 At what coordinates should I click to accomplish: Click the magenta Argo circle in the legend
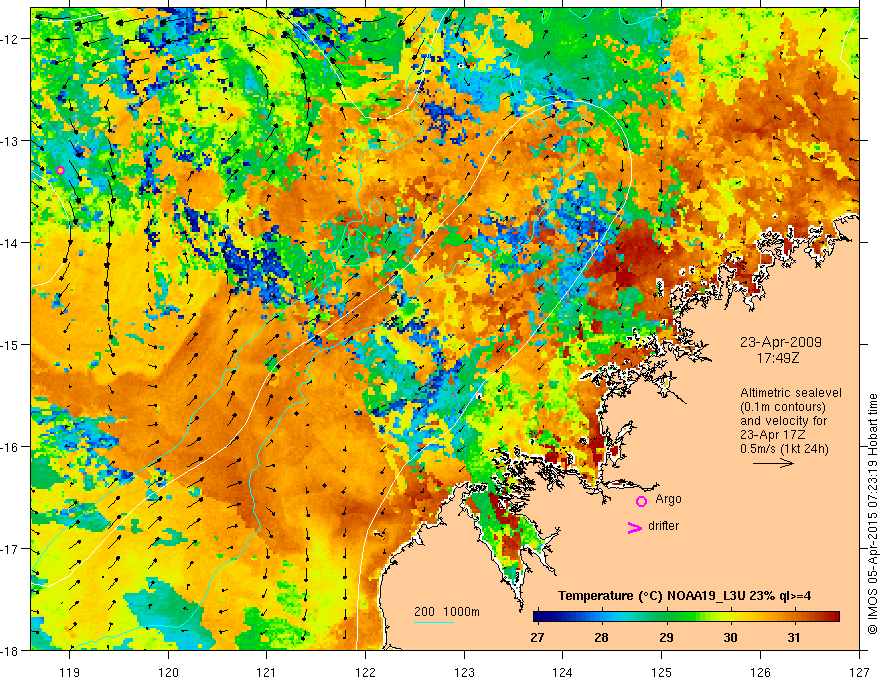click(641, 501)
